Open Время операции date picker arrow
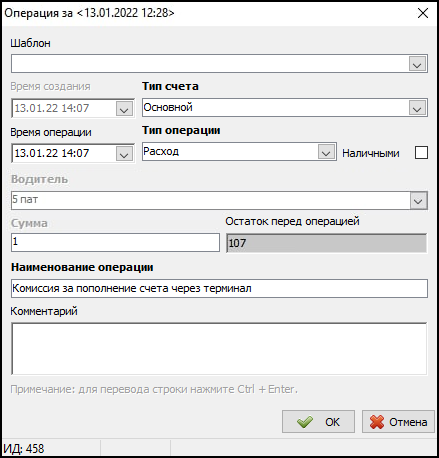 click(x=124, y=154)
